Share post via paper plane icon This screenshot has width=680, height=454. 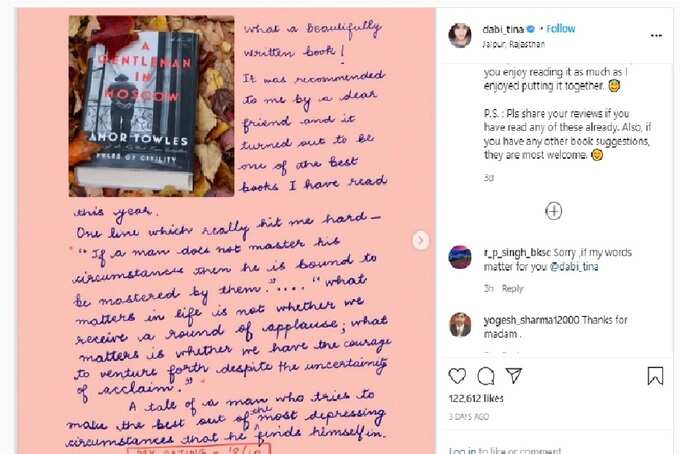click(x=514, y=376)
